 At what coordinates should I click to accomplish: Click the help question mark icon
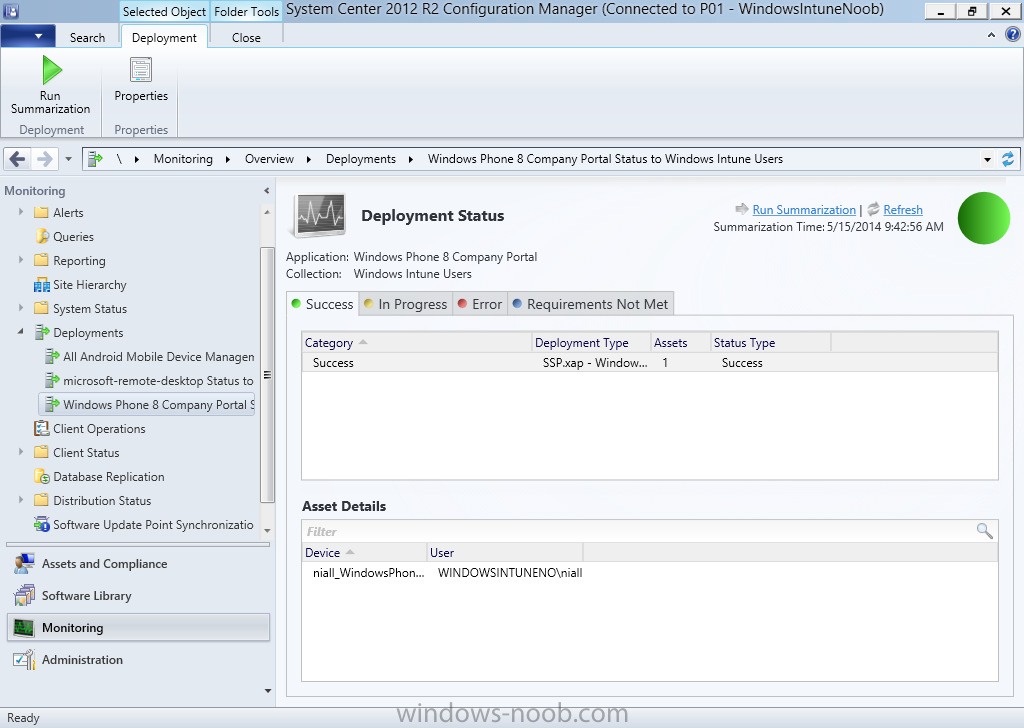1012,35
